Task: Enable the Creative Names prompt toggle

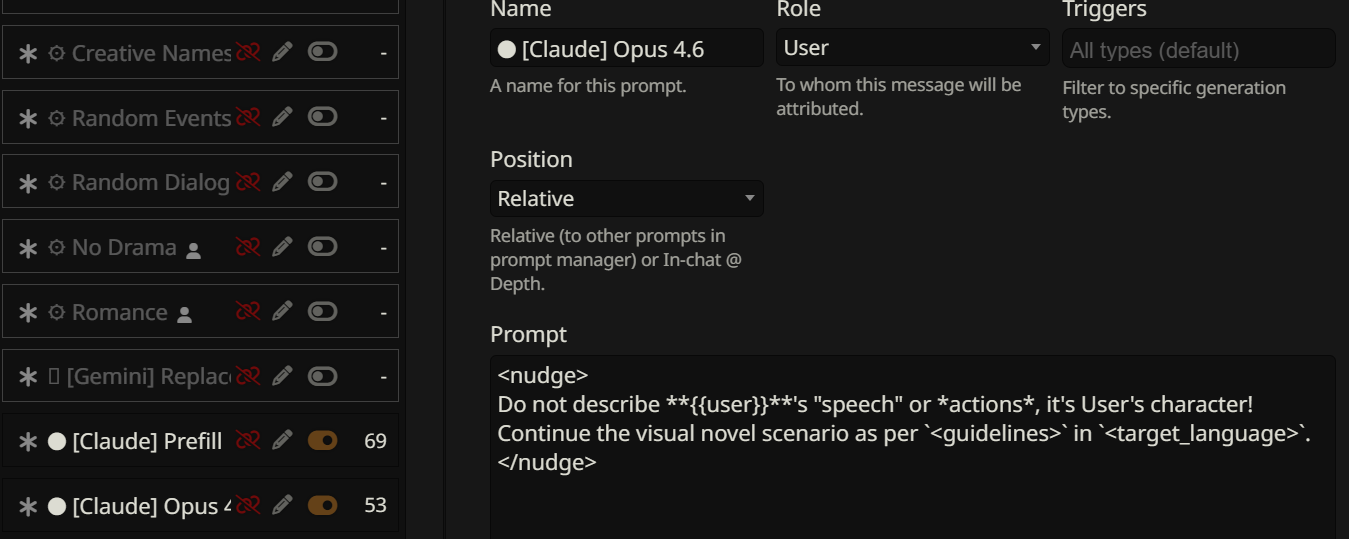Action: [x=322, y=52]
